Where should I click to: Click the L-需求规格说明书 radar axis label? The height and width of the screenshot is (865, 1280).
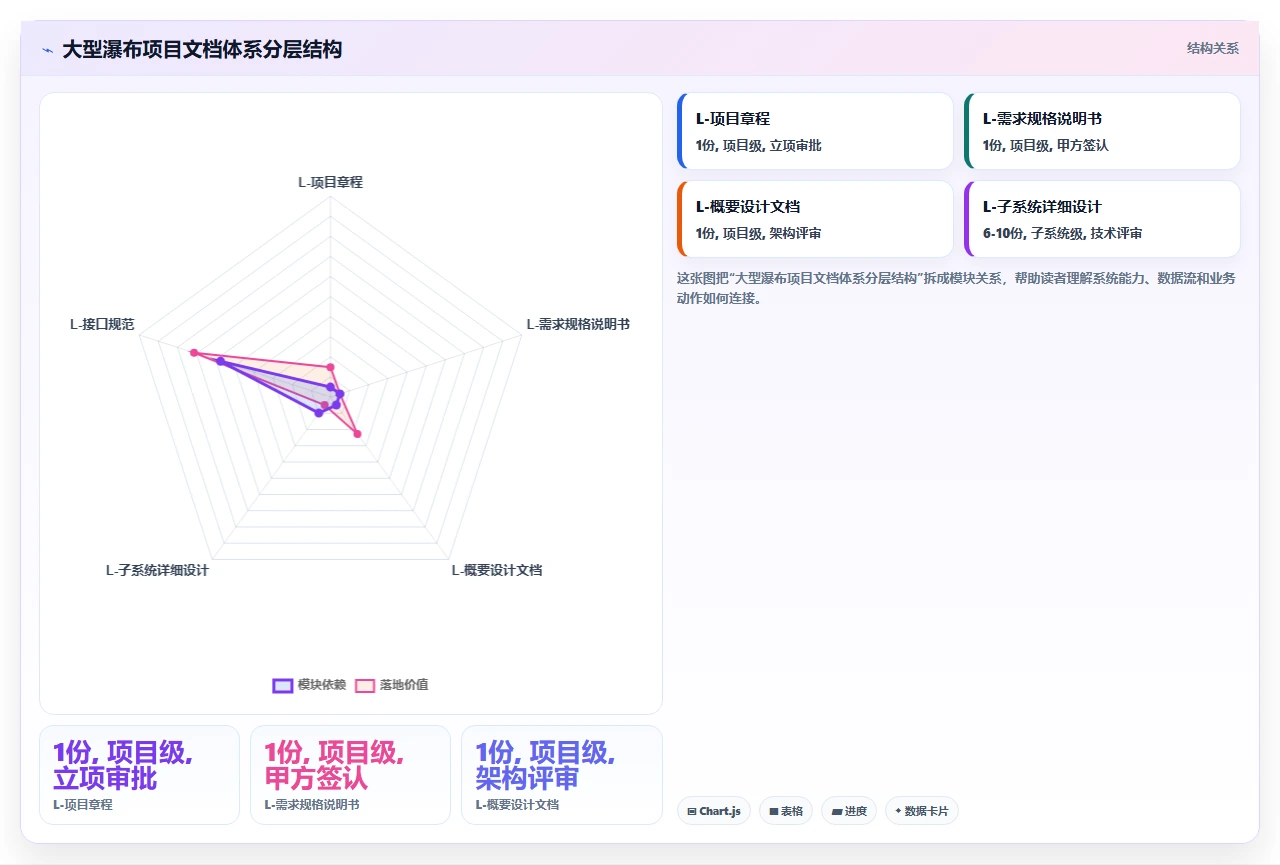point(578,324)
